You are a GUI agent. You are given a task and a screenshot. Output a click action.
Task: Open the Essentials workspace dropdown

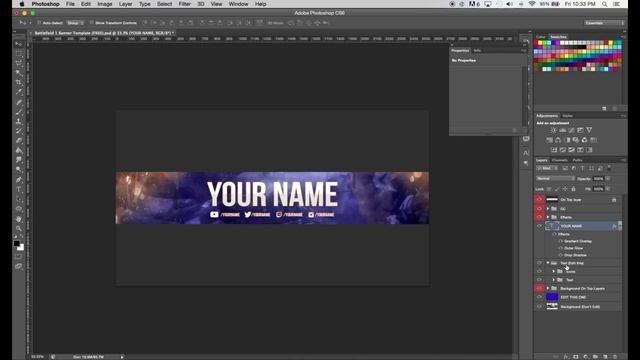[604, 23]
